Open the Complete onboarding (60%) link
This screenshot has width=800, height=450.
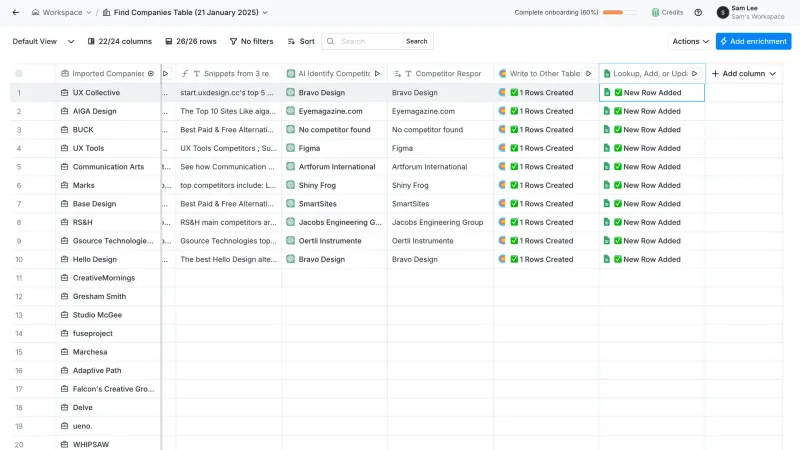click(x=556, y=12)
